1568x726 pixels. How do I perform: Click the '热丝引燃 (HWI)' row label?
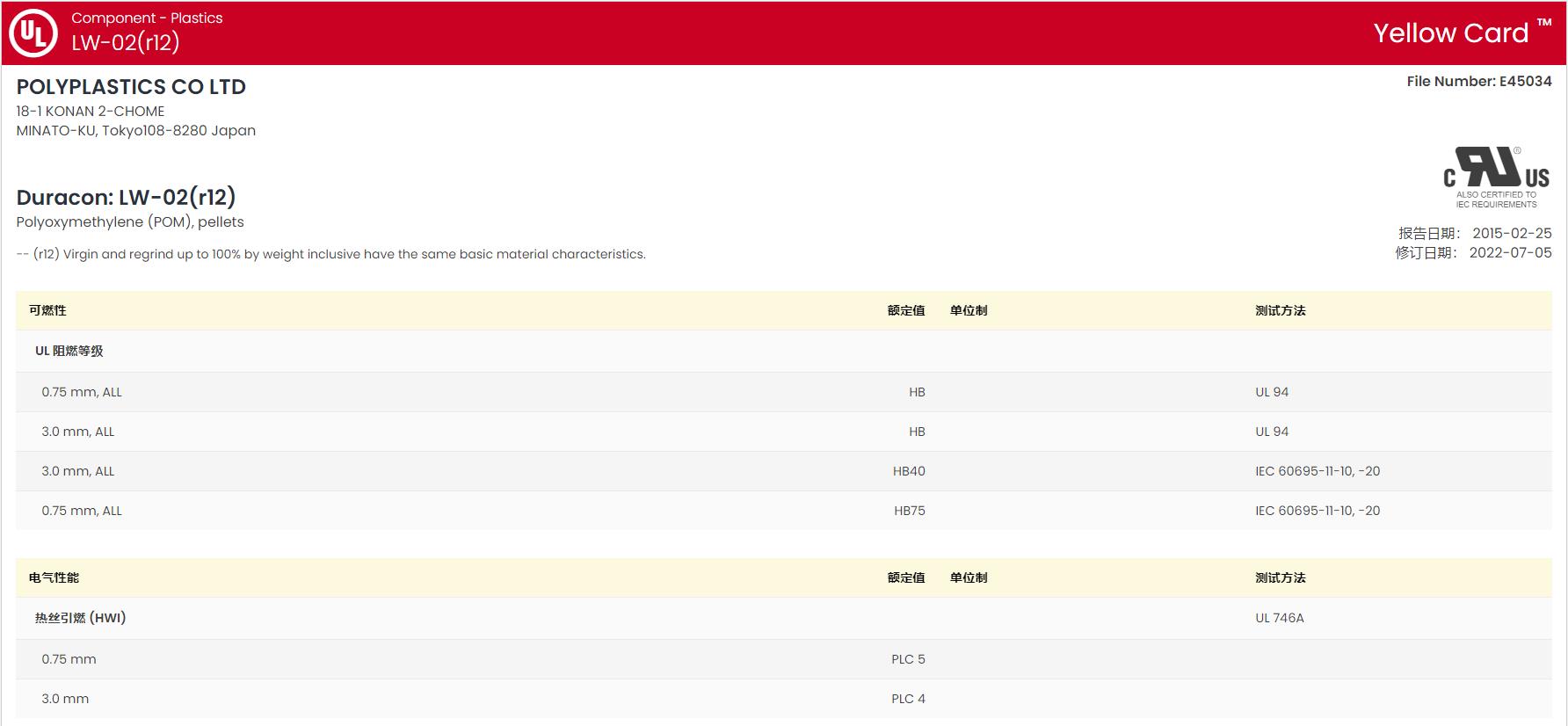pyautogui.click(x=81, y=618)
